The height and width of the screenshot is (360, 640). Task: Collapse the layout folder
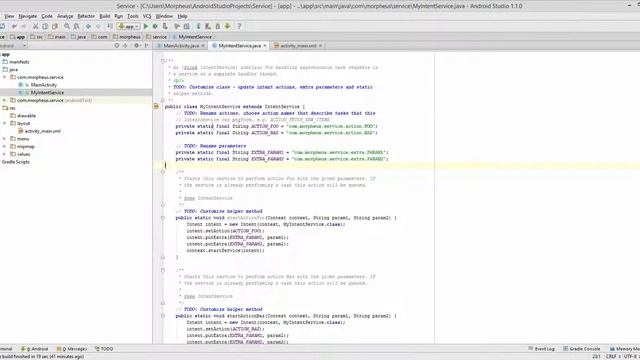(x=4, y=123)
